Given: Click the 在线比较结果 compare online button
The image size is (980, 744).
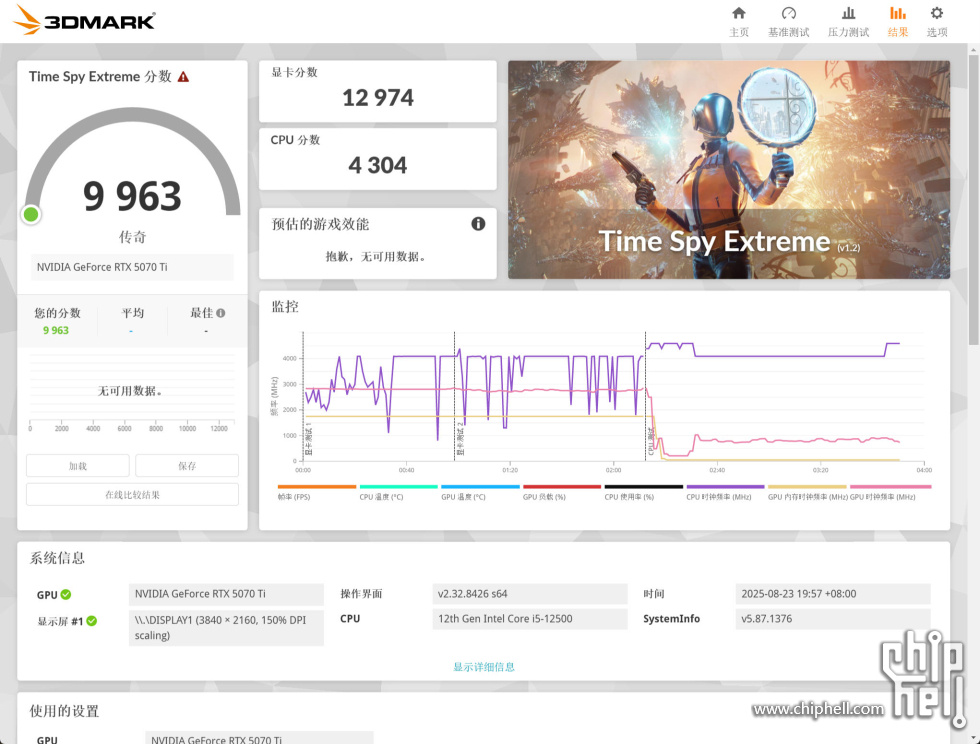Looking at the screenshot, I should [132, 495].
